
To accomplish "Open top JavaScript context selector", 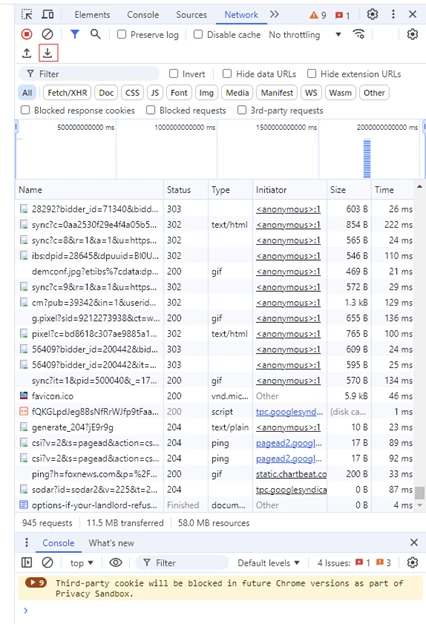I will pos(82,563).
